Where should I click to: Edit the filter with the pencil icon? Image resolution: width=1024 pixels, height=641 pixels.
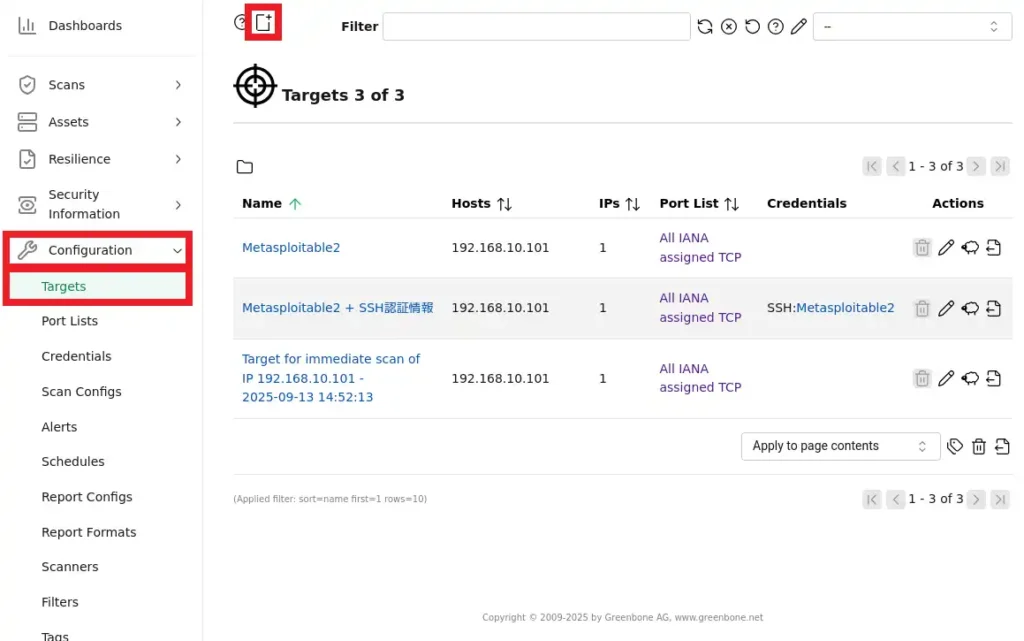(798, 27)
